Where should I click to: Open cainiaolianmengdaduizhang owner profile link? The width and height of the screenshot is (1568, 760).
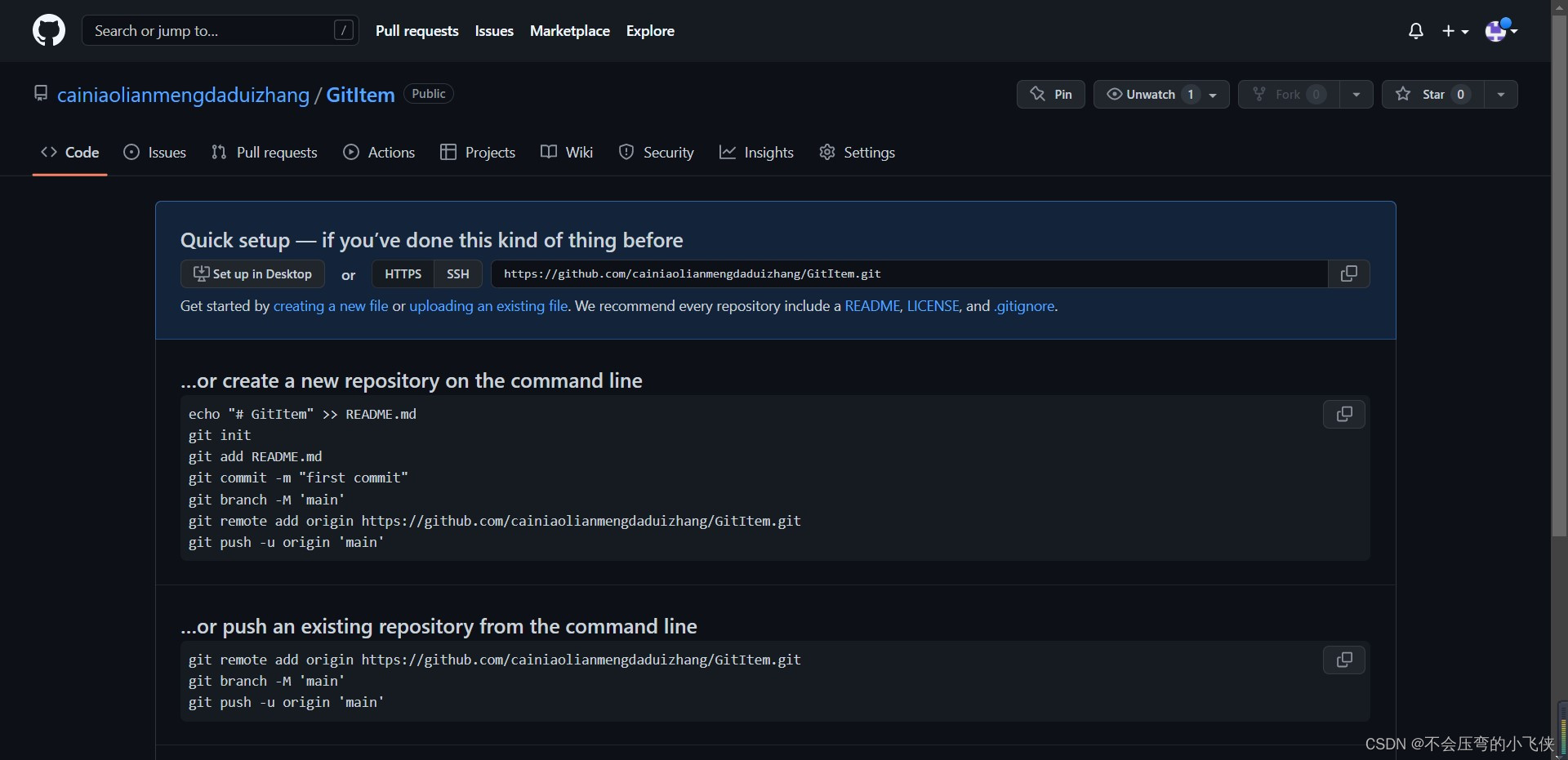(x=183, y=96)
